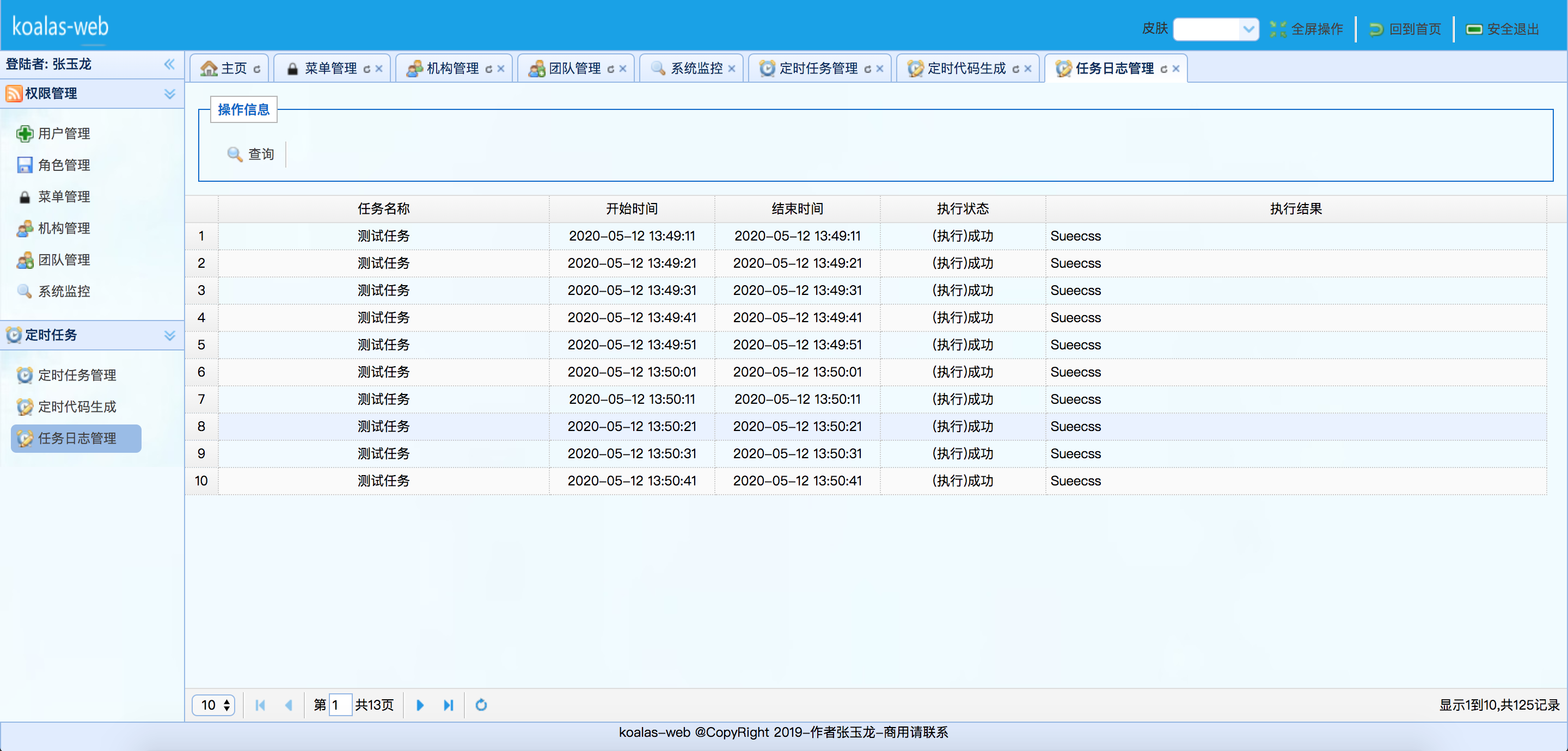Collapse the left sidebar with double-arrow
Viewport: 1568px width, 751px height.
click(x=169, y=65)
